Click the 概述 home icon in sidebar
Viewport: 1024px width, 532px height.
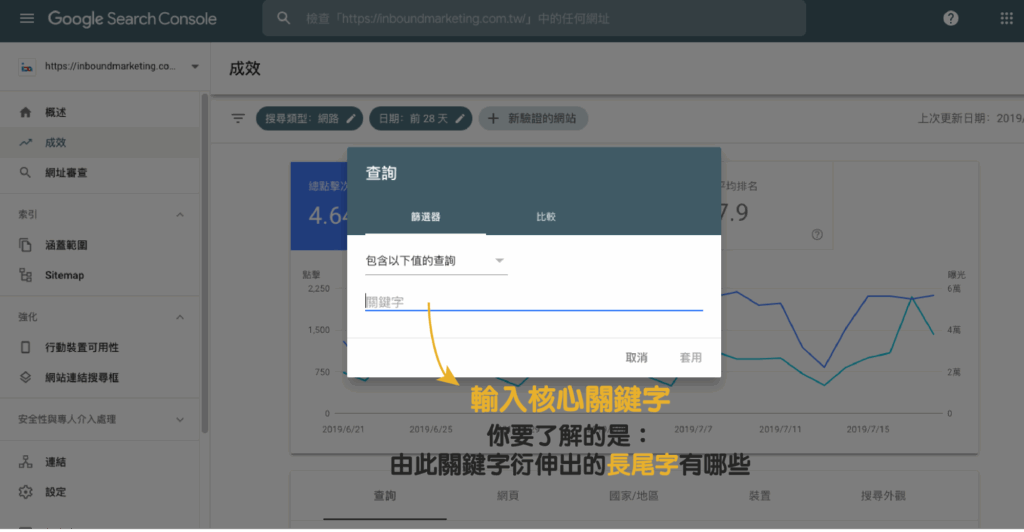click(x=25, y=112)
